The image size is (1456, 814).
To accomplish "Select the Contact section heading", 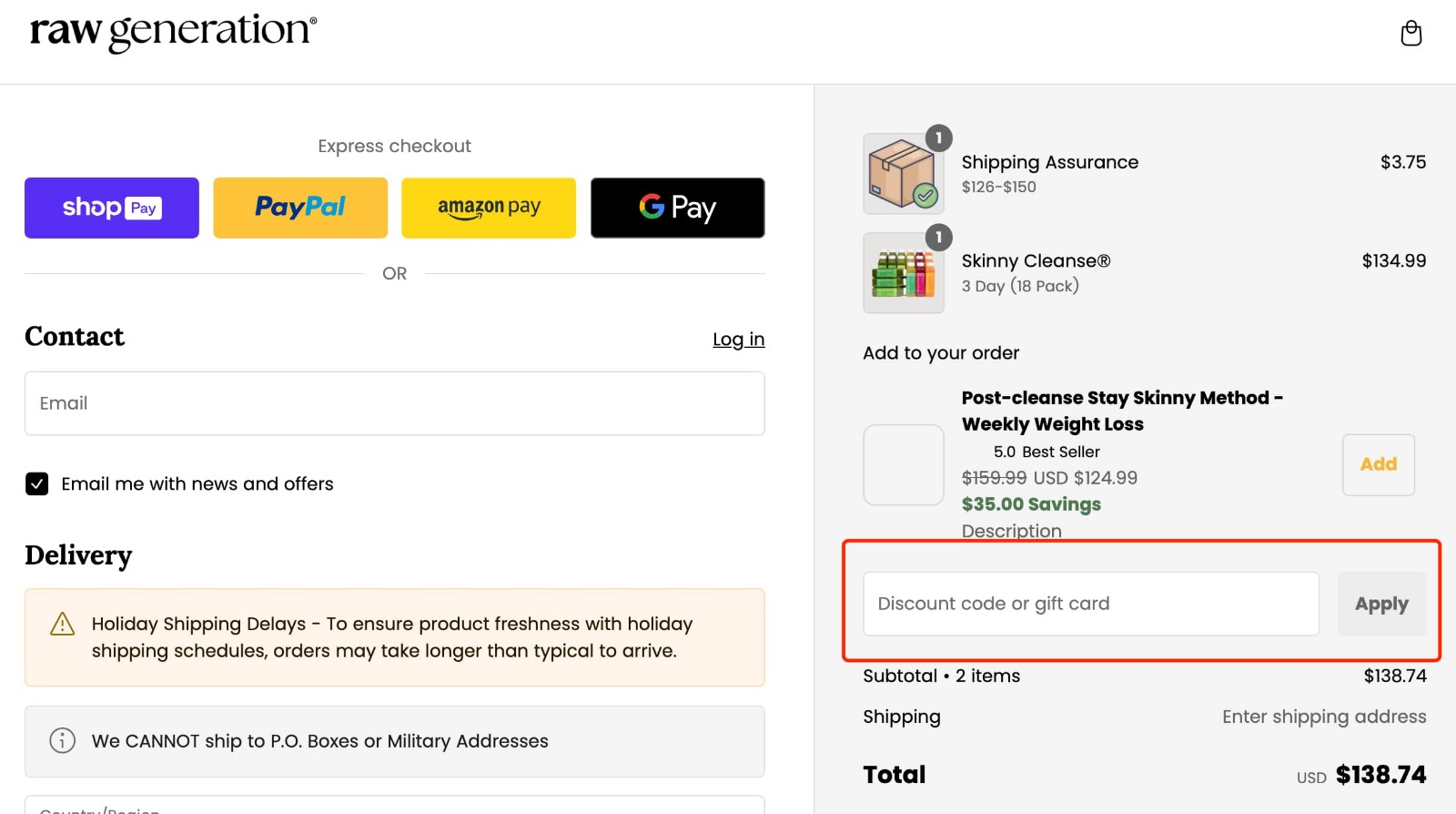I will tap(74, 337).
